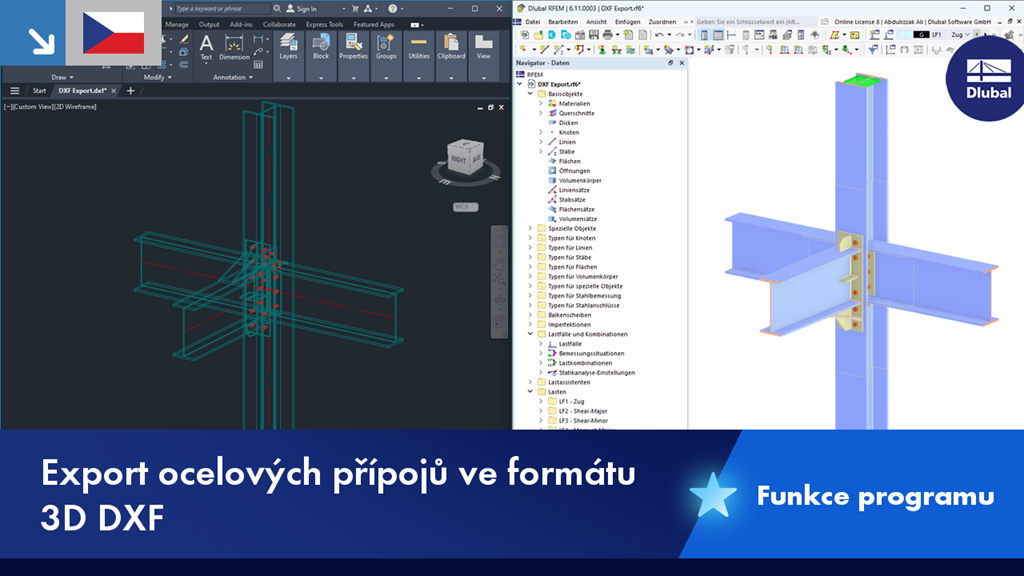Screen dimensions: 1024x576
Task: Expand the LF1 - Zug load folder
Action: click(541, 402)
